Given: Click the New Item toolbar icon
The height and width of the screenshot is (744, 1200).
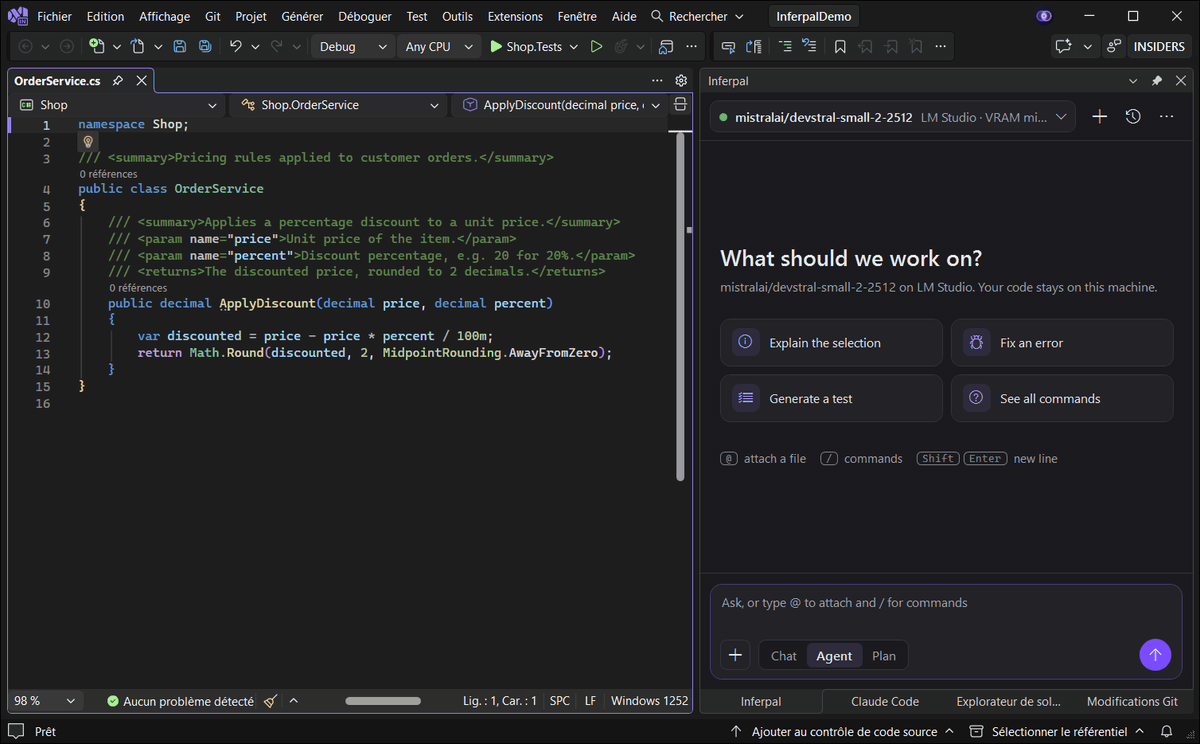Looking at the screenshot, I should pos(96,46).
